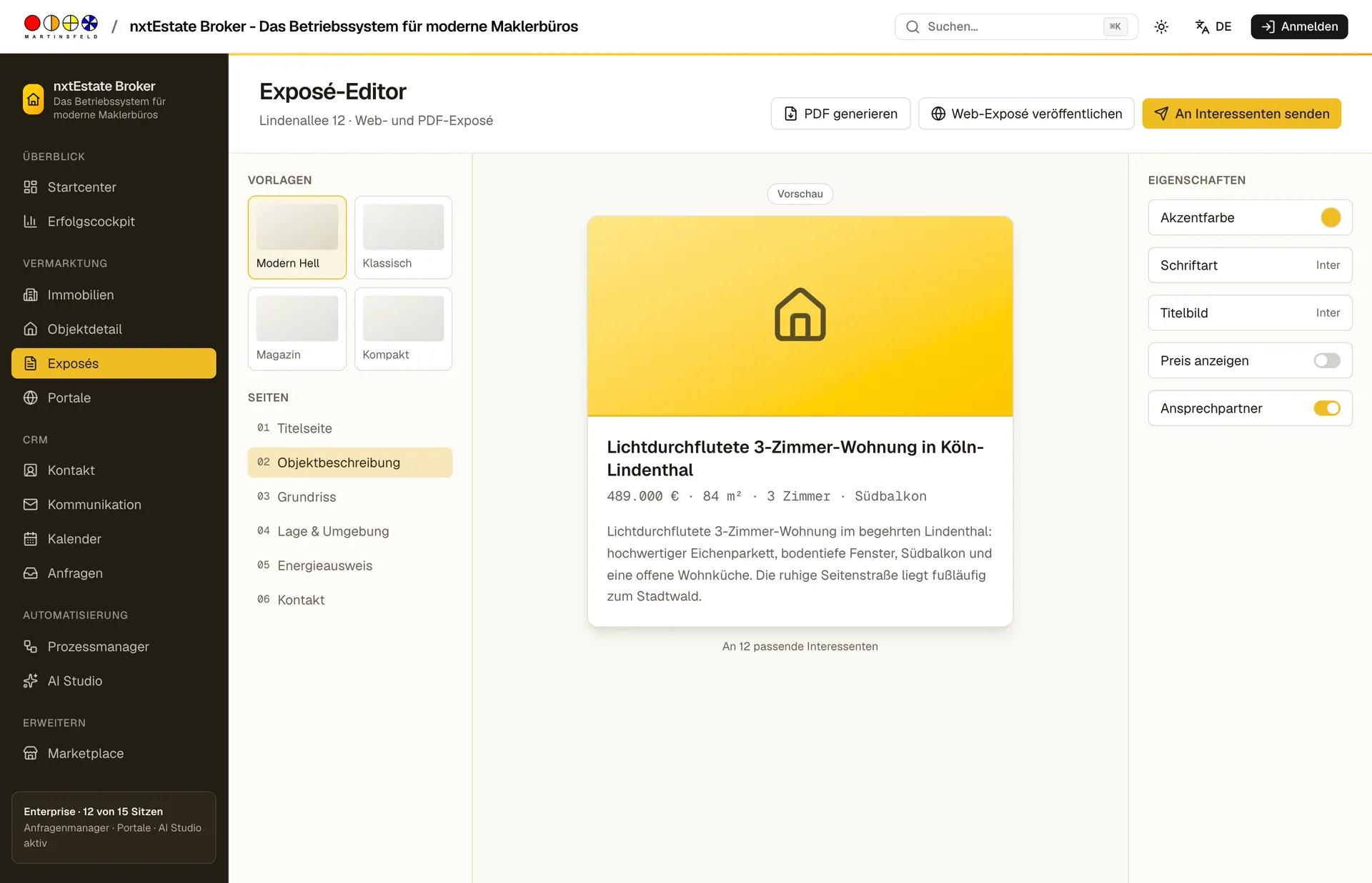This screenshot has height=883, width=1372.
Task: Open the language selector DE
Action: coord(1213,26)
